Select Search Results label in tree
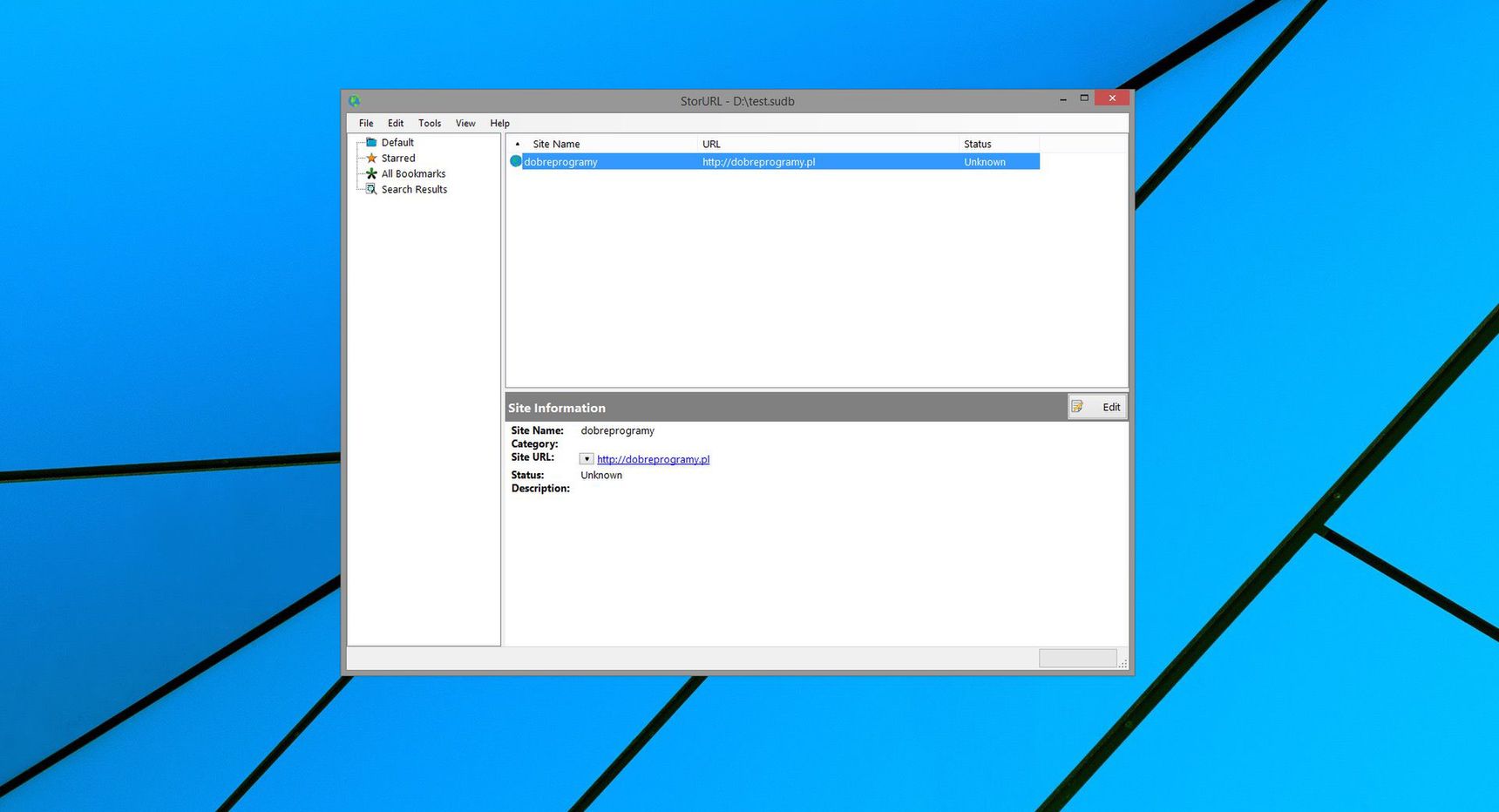This screenshot has height=812, width=1499. click(x=414, y=189)
